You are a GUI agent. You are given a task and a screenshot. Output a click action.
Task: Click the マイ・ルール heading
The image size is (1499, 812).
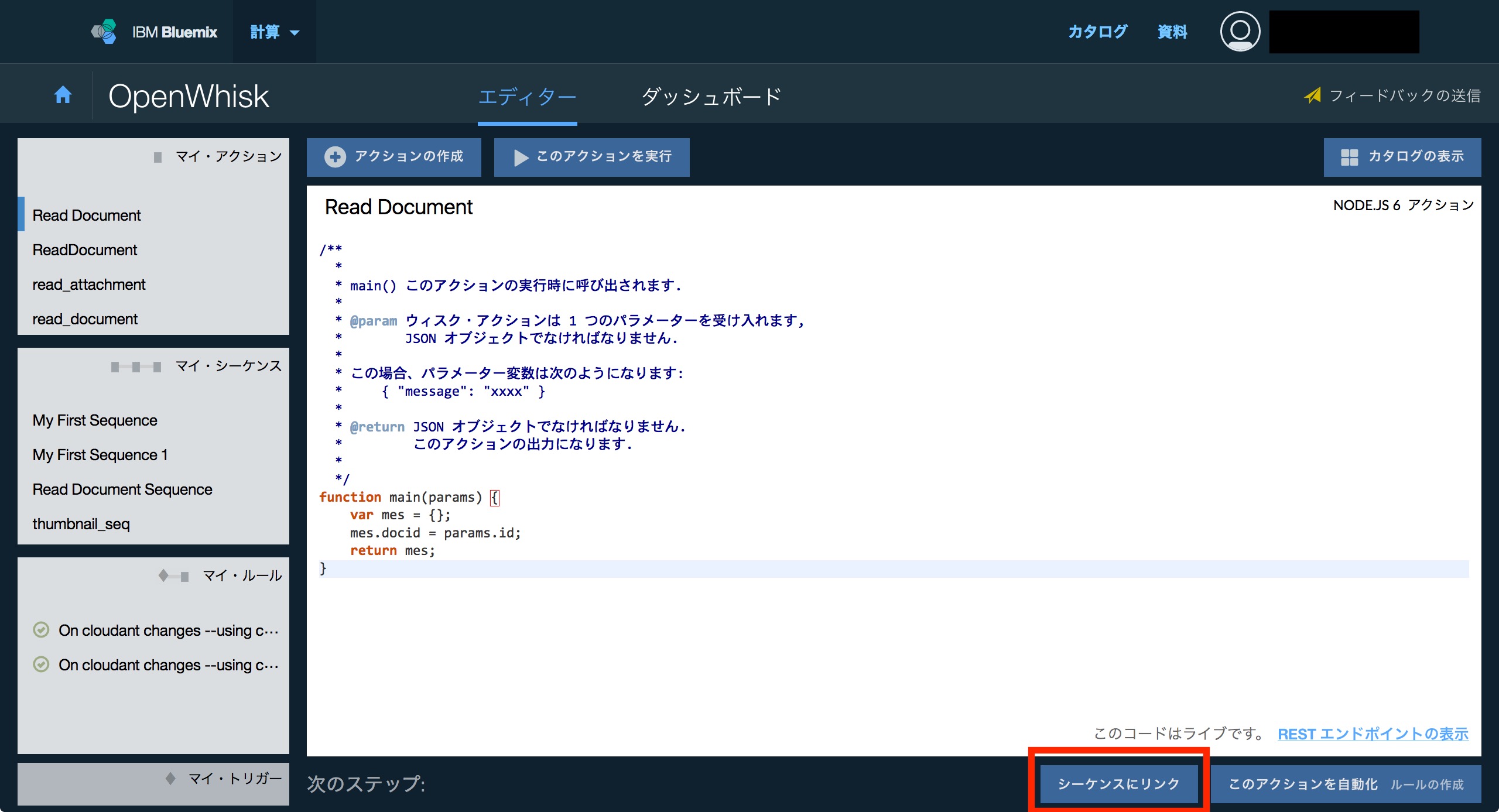(242, 575)
